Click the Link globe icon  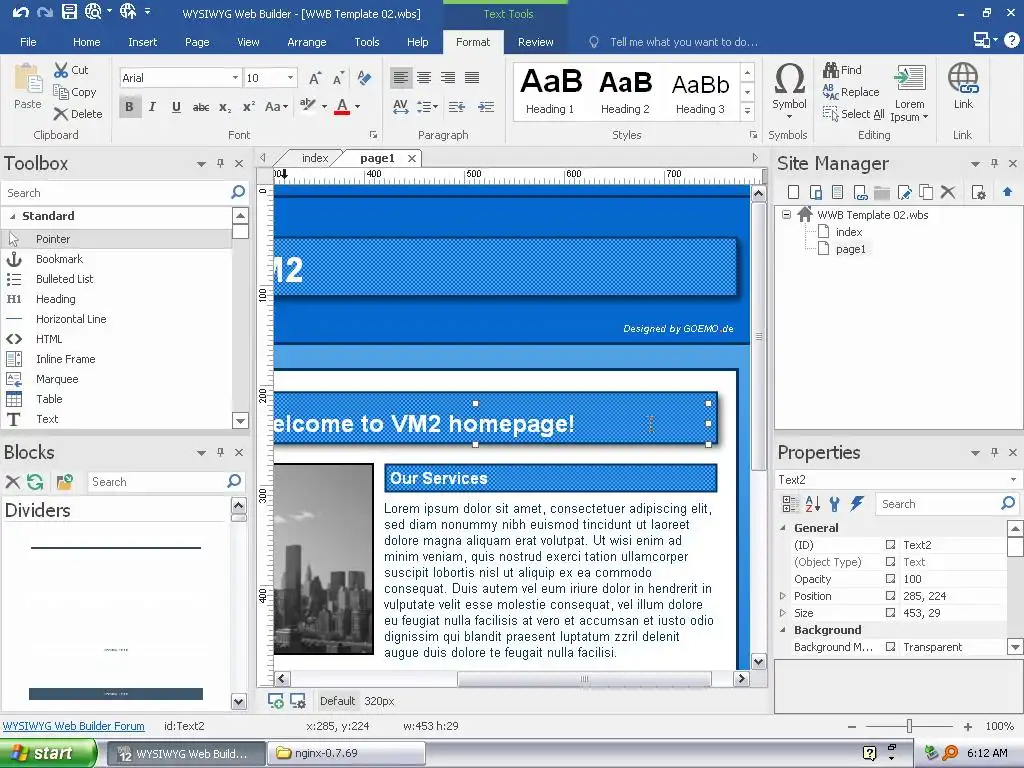(x=963, y=78)
